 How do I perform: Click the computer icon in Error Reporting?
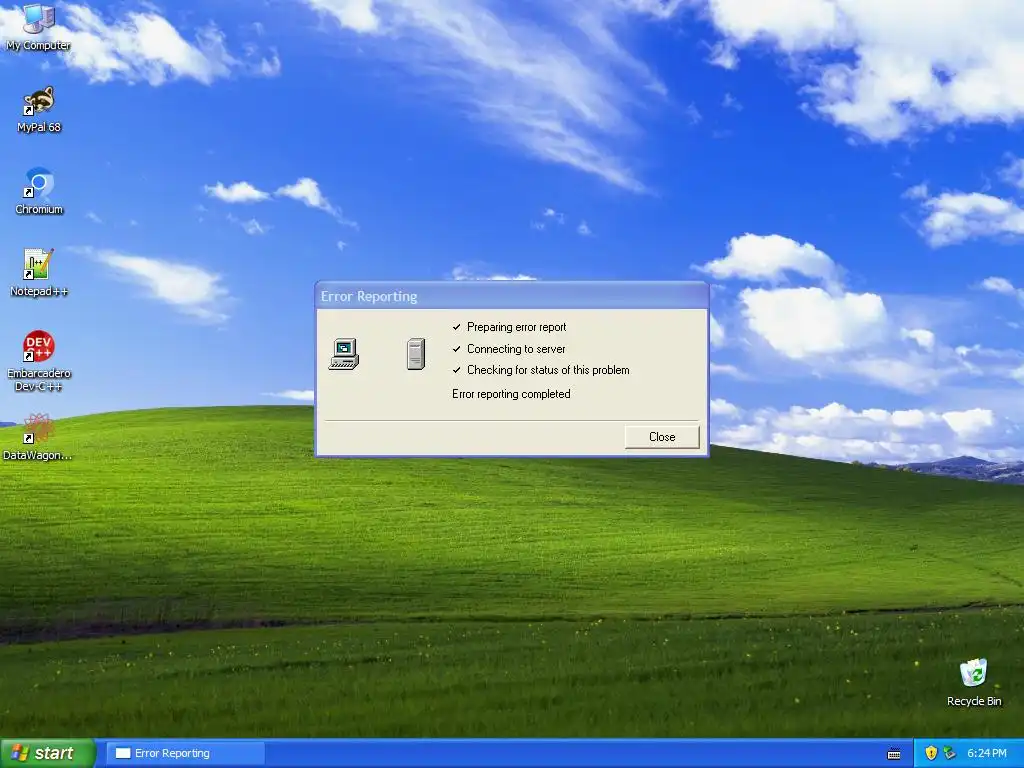tap(344, 354)
